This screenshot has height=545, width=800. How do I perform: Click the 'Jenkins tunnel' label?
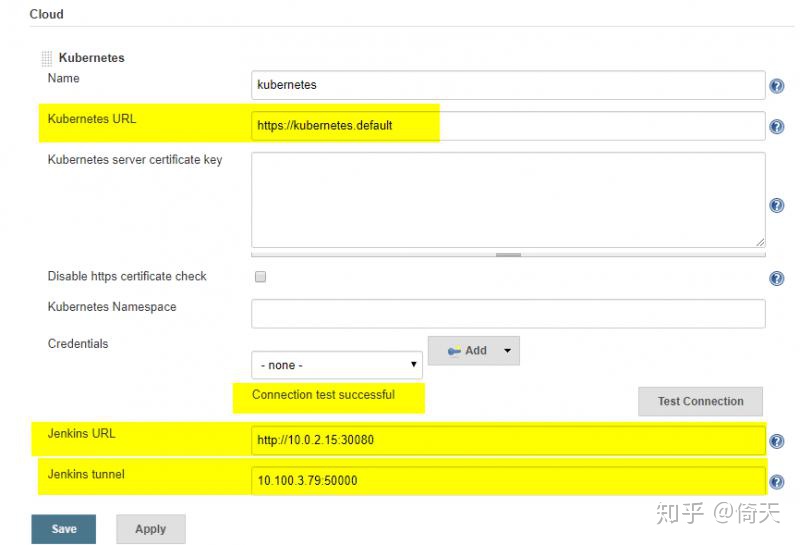tap(86, 474)
